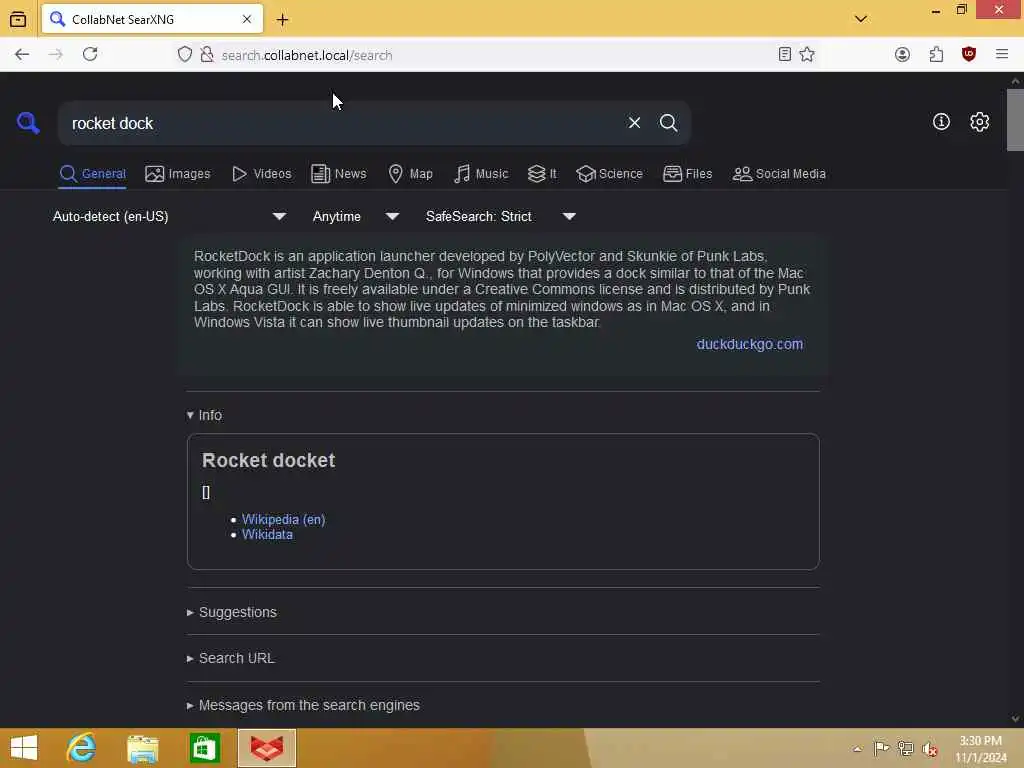Click the Rocket docket heading

click(x=268, y=460)
